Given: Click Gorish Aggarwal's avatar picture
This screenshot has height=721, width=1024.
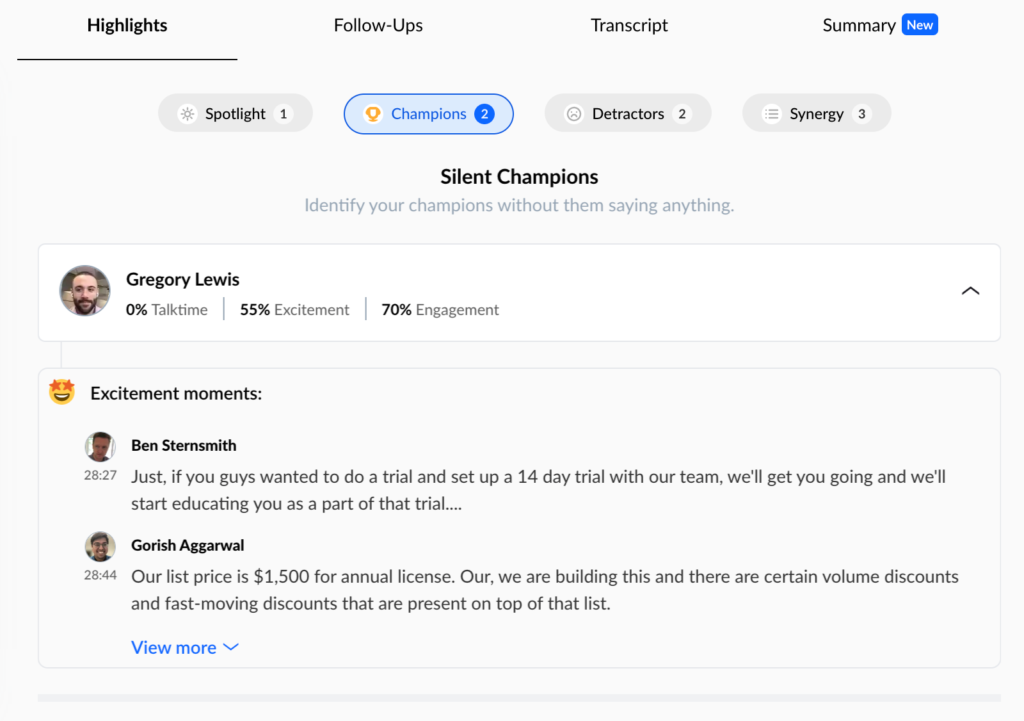Looking at the screenshot, I should 100,546.
